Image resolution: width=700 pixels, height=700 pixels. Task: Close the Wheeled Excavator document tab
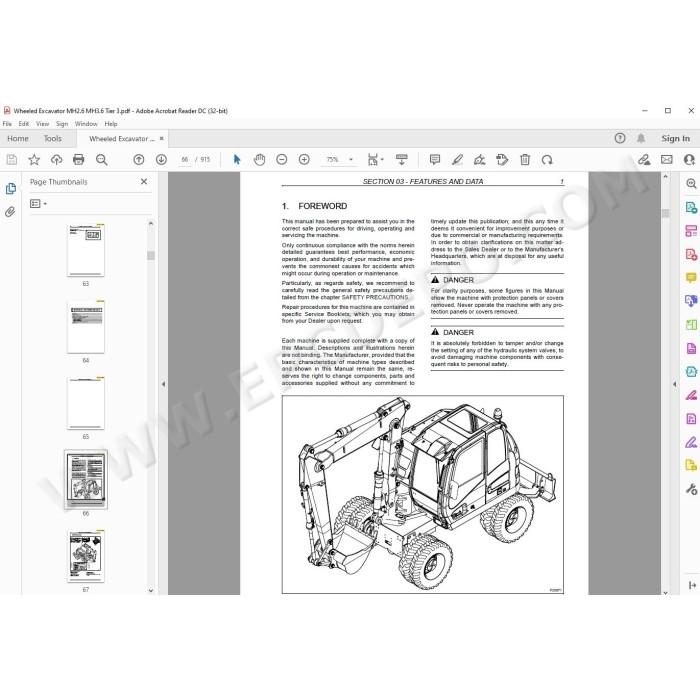(x=162, y=138)
